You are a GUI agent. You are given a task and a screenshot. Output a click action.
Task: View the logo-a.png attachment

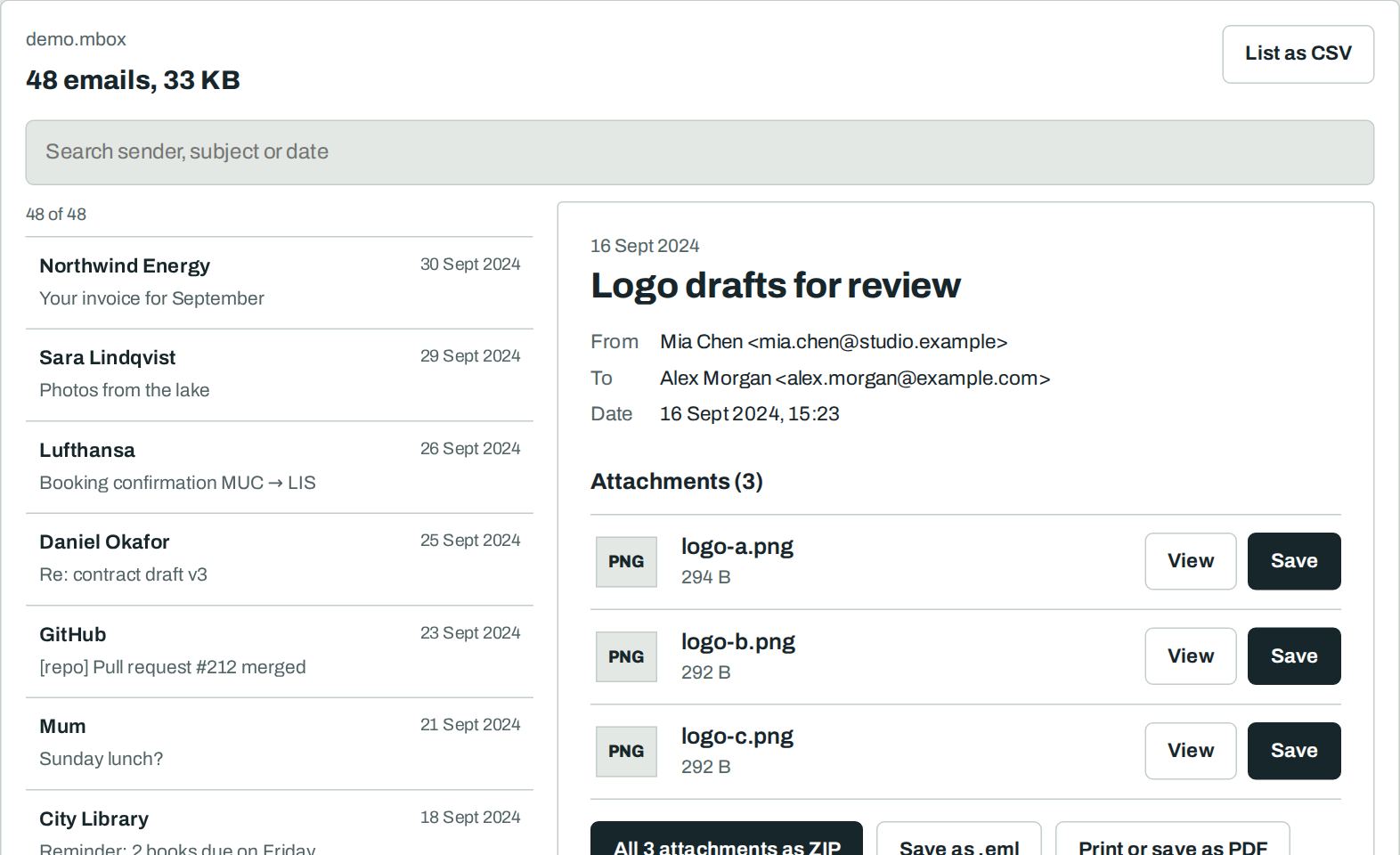(1190, 561)
